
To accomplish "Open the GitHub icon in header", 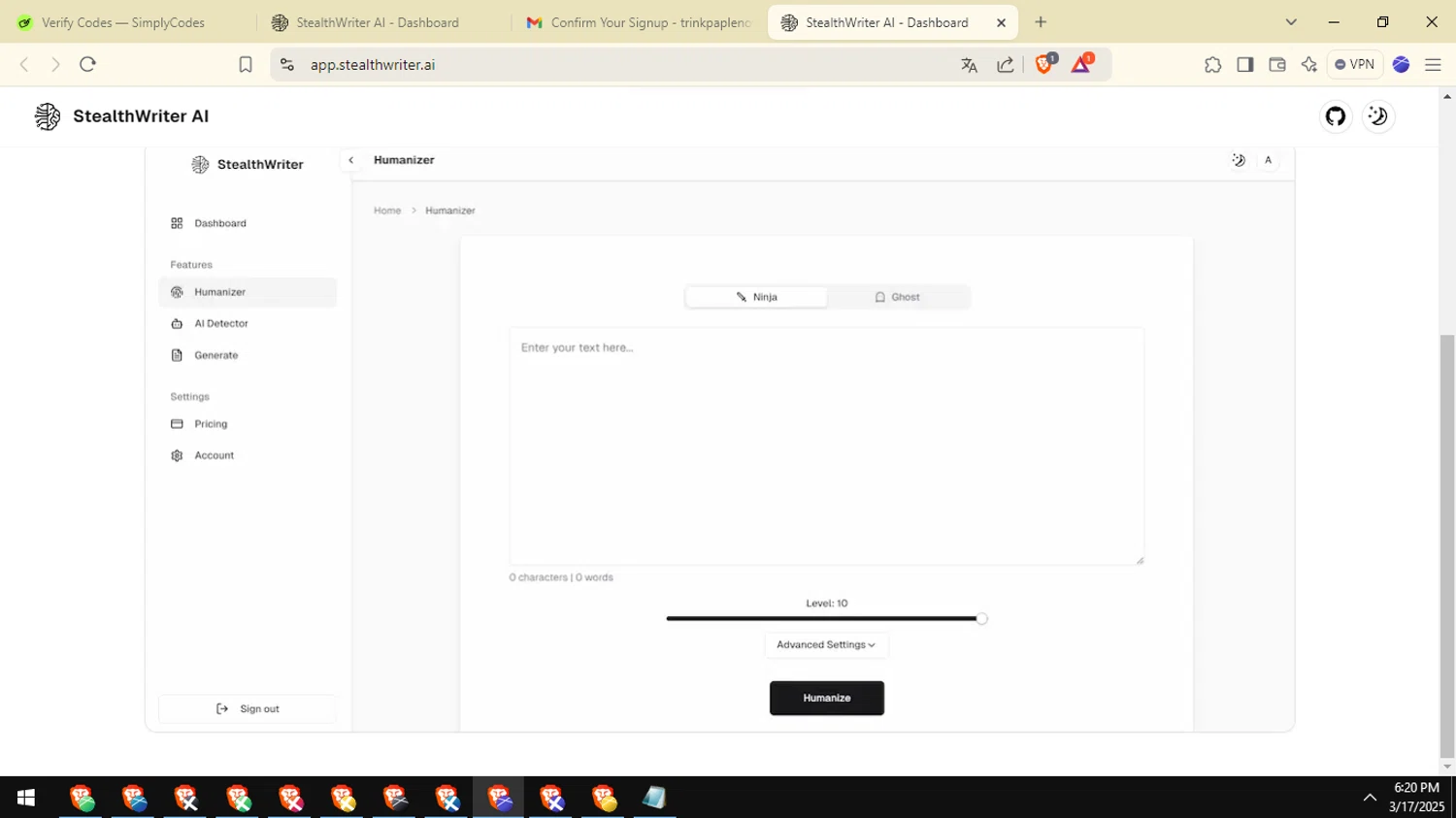I will click(x=1336, y=116).
